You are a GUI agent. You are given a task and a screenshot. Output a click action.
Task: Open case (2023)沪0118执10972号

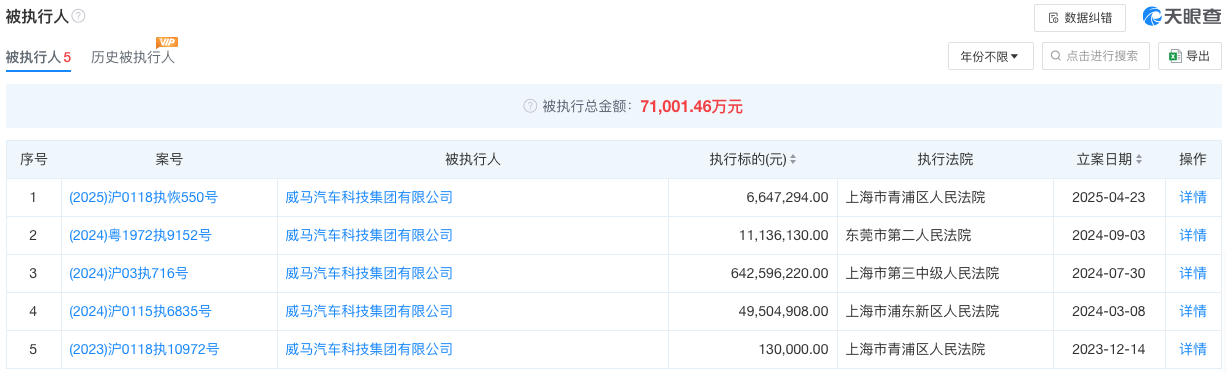point(144,349)
